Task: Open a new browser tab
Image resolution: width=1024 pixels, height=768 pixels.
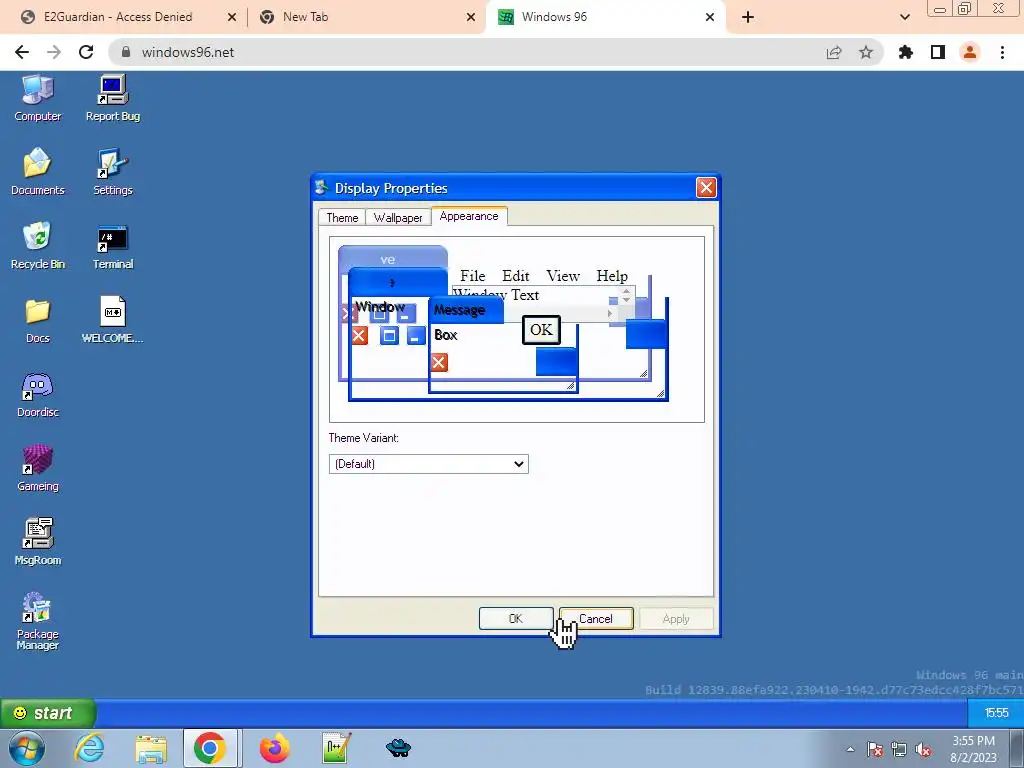Action: tap(748, 17)
